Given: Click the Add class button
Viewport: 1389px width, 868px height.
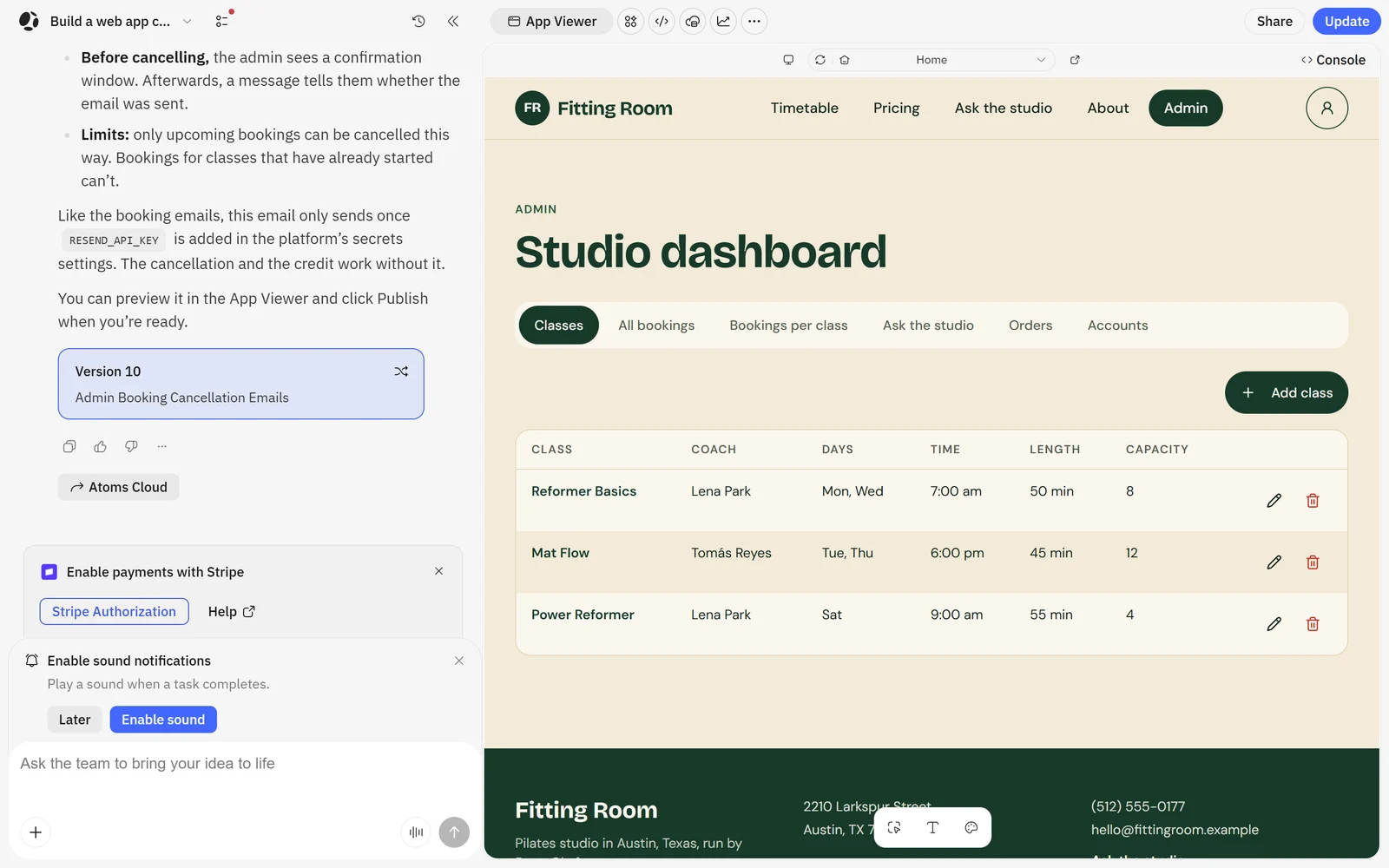Looking at the screenshot, I should [1286, 393].
